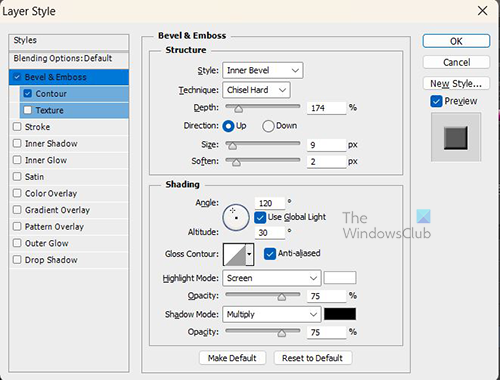Enable the Gradient Overlay checkbox

click(x=17, y=210)
